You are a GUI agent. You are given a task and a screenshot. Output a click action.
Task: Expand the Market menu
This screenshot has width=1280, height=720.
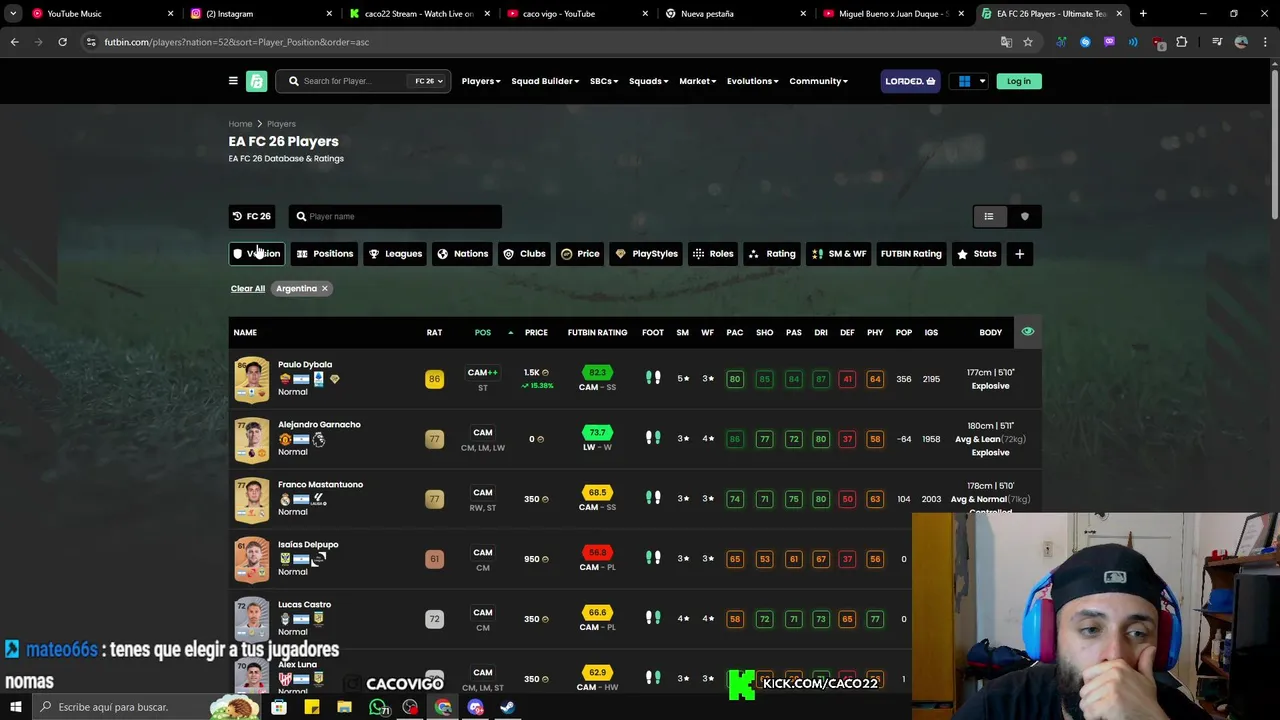tap(698, 81)
